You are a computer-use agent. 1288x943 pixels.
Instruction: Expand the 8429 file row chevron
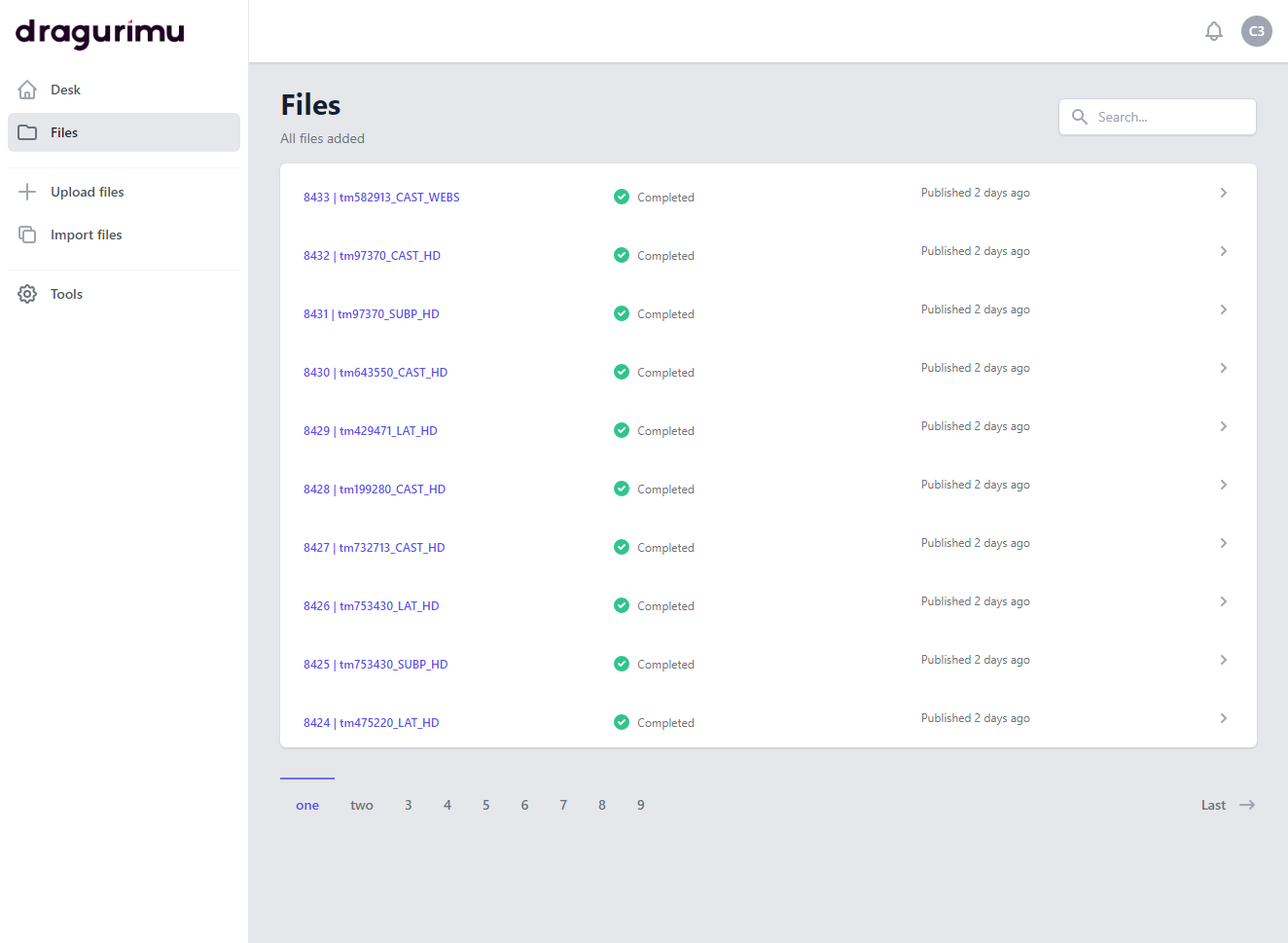coord(1223,426)
